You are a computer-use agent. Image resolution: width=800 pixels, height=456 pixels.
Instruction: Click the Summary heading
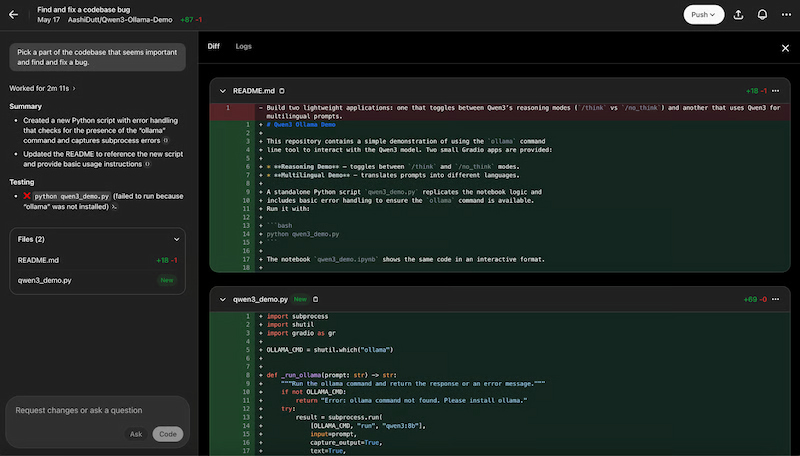[26, 107]
